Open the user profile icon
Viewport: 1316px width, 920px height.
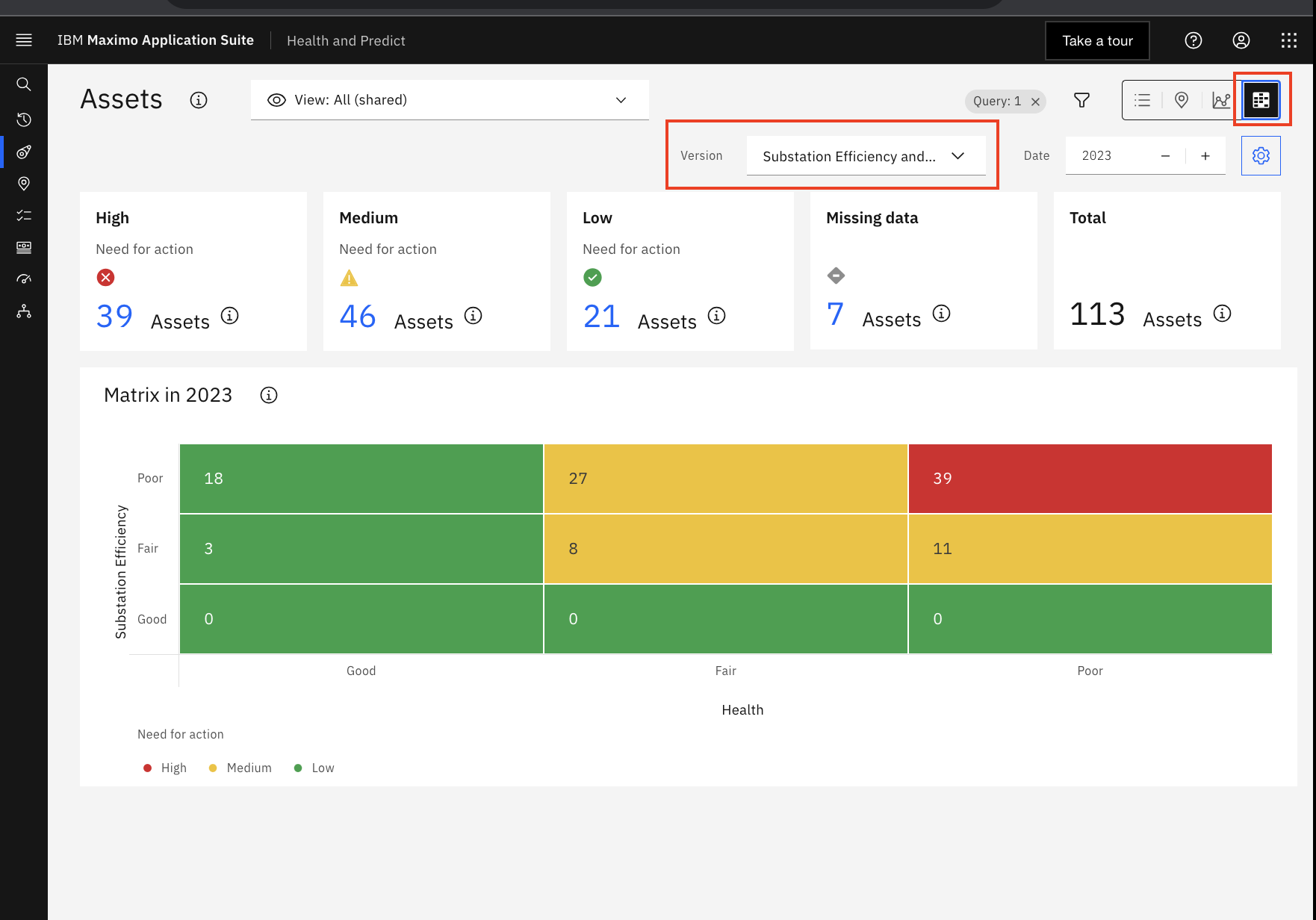(x=1241, y=40)
